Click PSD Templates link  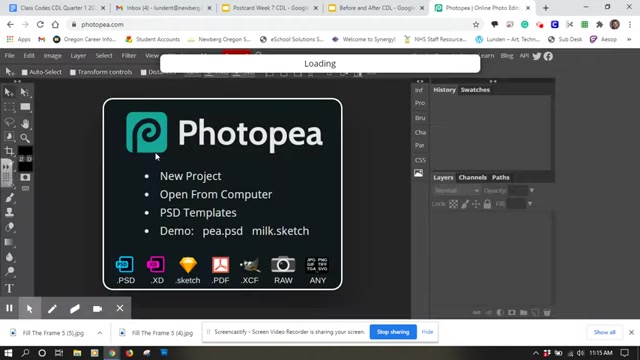198,213
